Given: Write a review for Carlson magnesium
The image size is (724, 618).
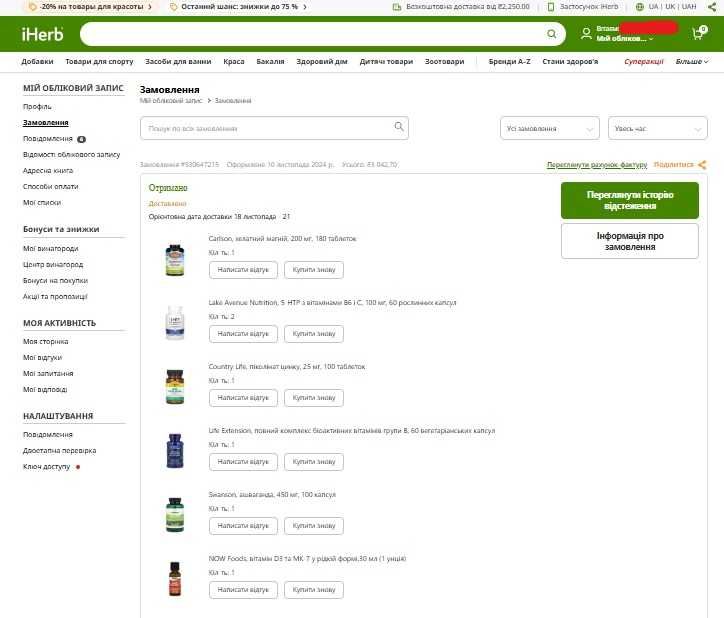Looking at the screenshot, I should click(243, 270).
